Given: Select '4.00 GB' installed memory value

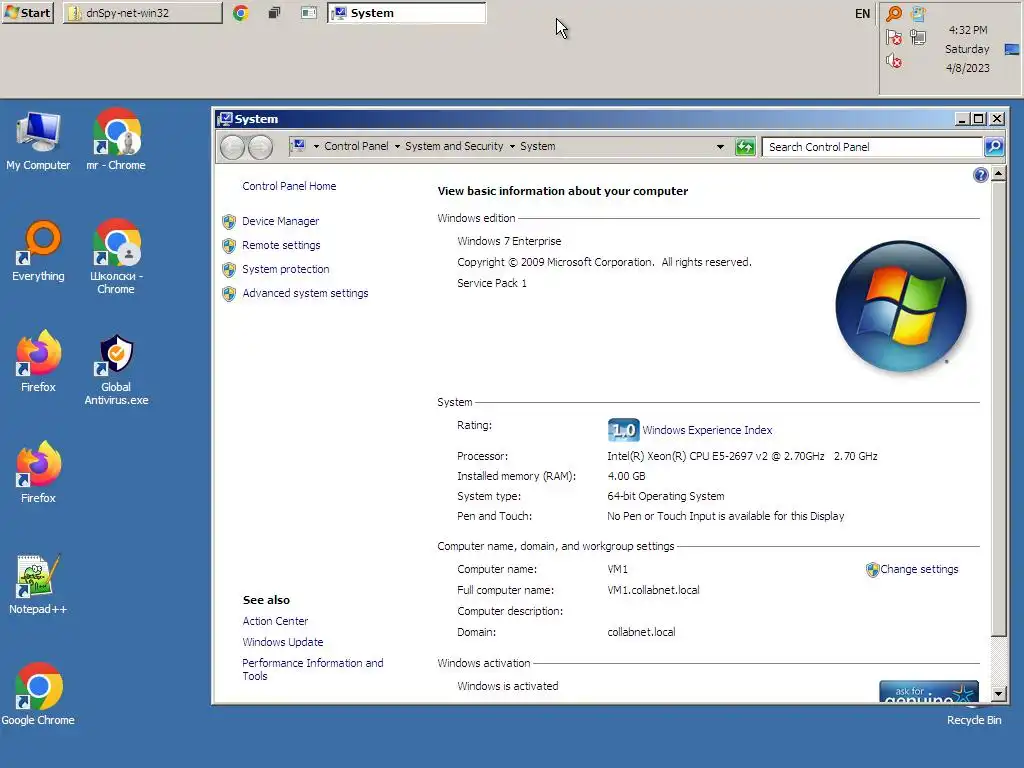Looking at the screenshot, I should (626, 476).
